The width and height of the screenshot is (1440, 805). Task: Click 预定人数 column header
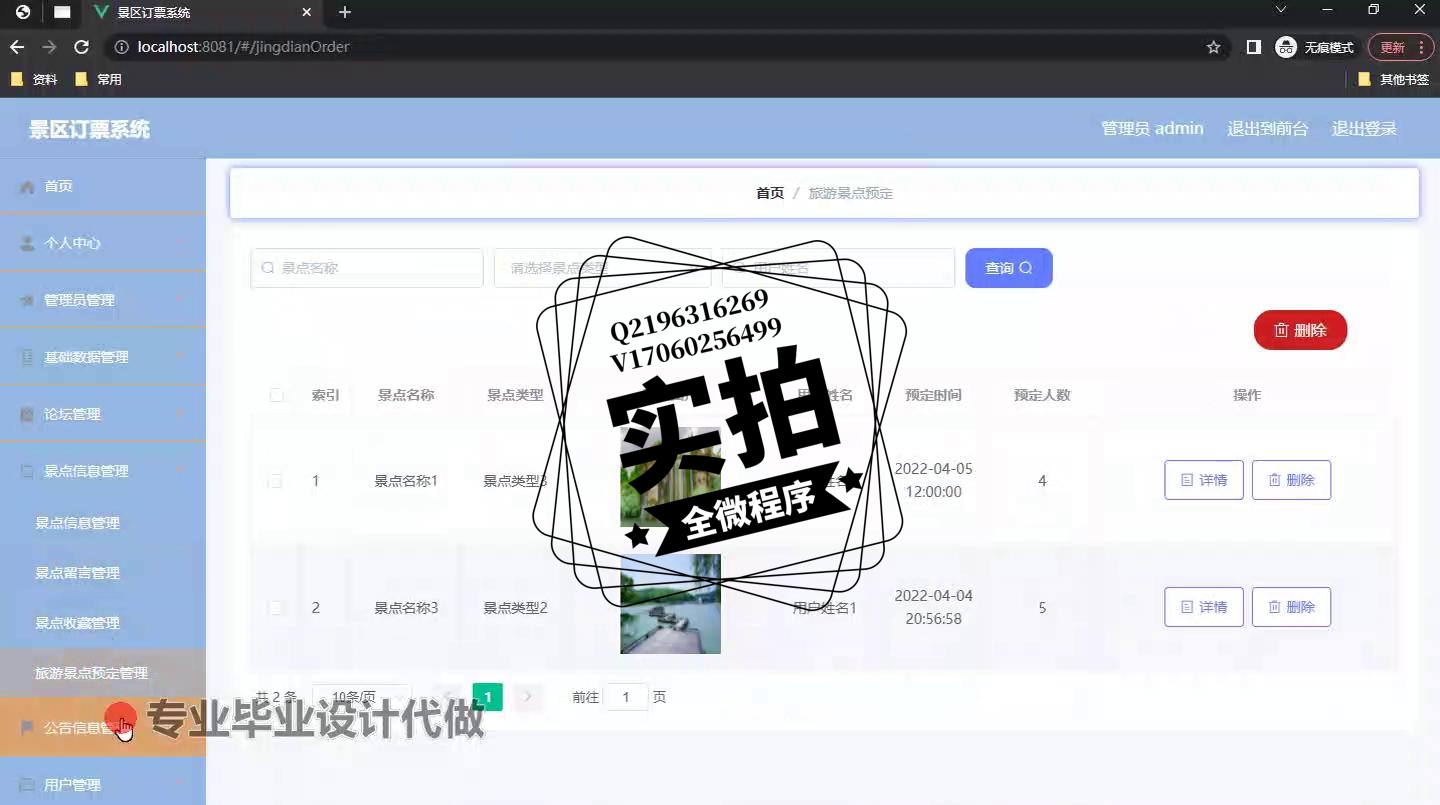pos(1042,395)
